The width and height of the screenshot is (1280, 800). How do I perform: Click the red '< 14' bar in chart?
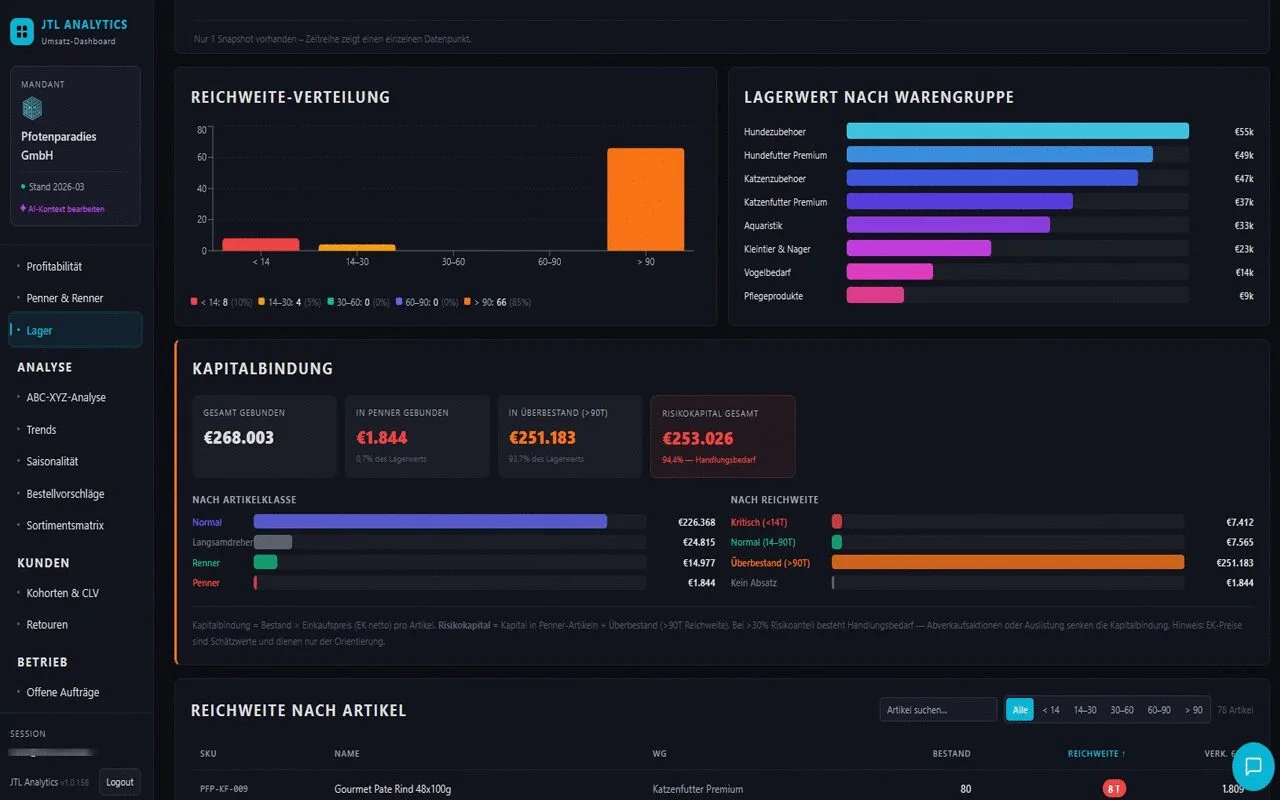[260, 244]
